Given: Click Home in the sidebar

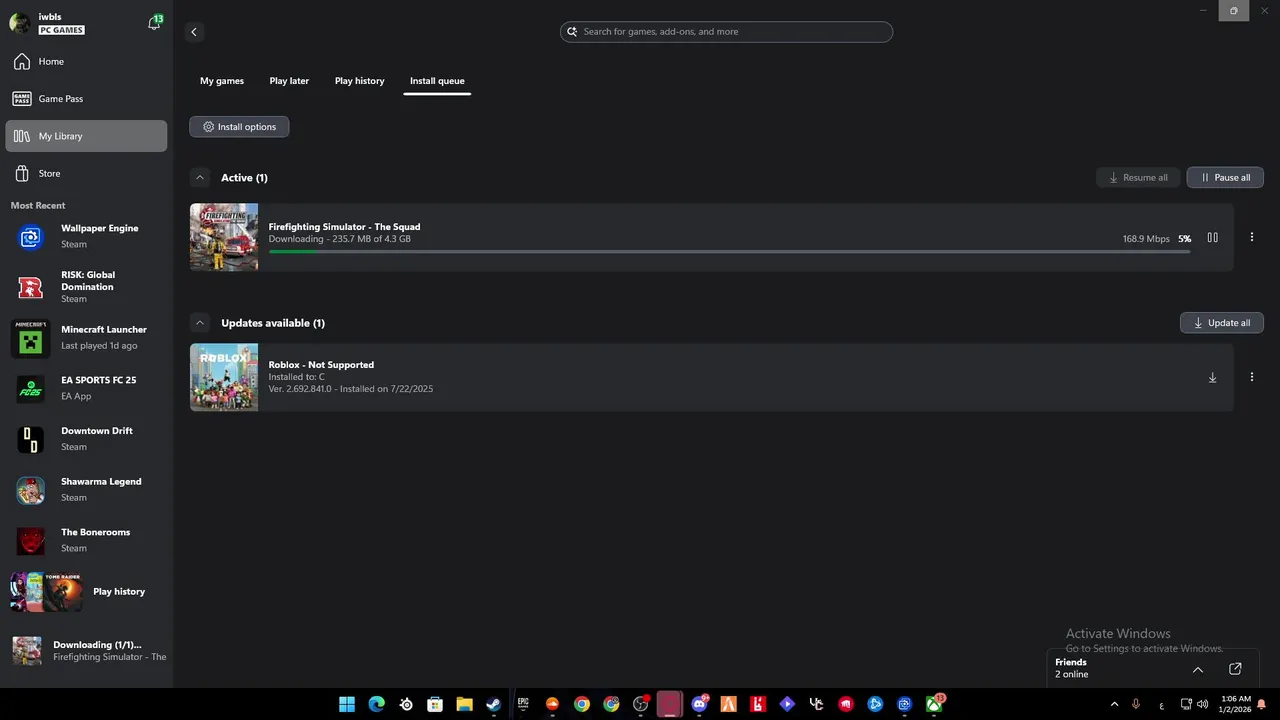Looking at the screenshot, I should [x=86, y=62].
